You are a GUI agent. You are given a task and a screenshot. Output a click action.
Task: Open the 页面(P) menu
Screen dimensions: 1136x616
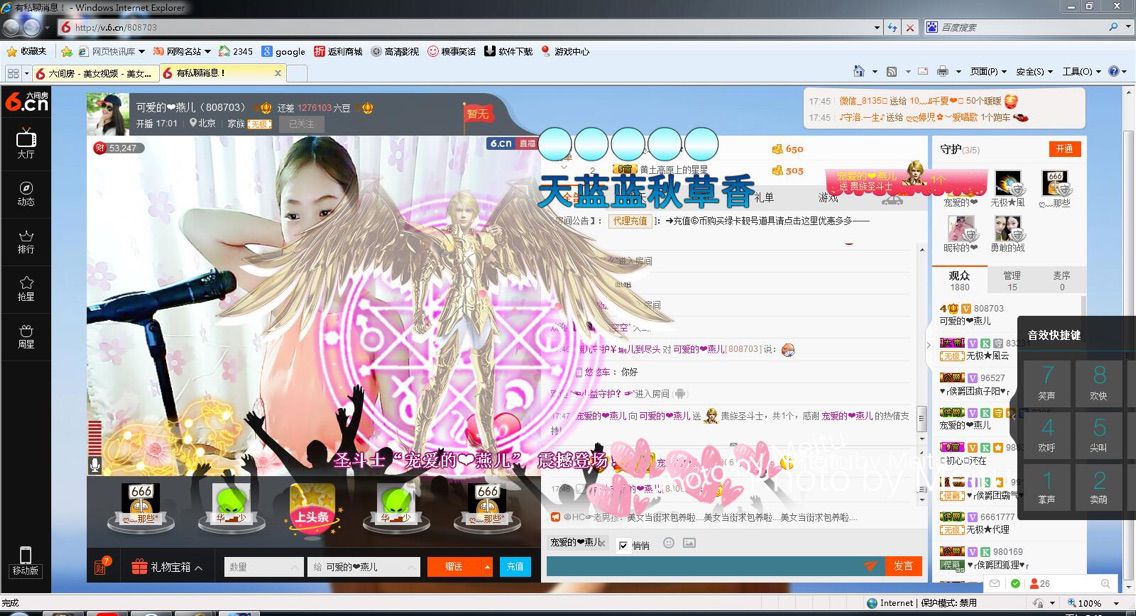988,71
